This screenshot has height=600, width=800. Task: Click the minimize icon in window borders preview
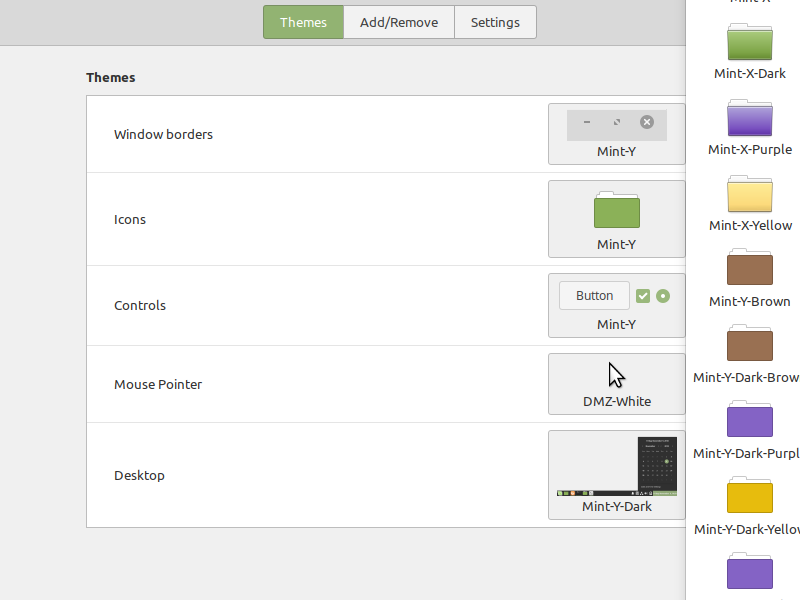(x=586, y=123)
